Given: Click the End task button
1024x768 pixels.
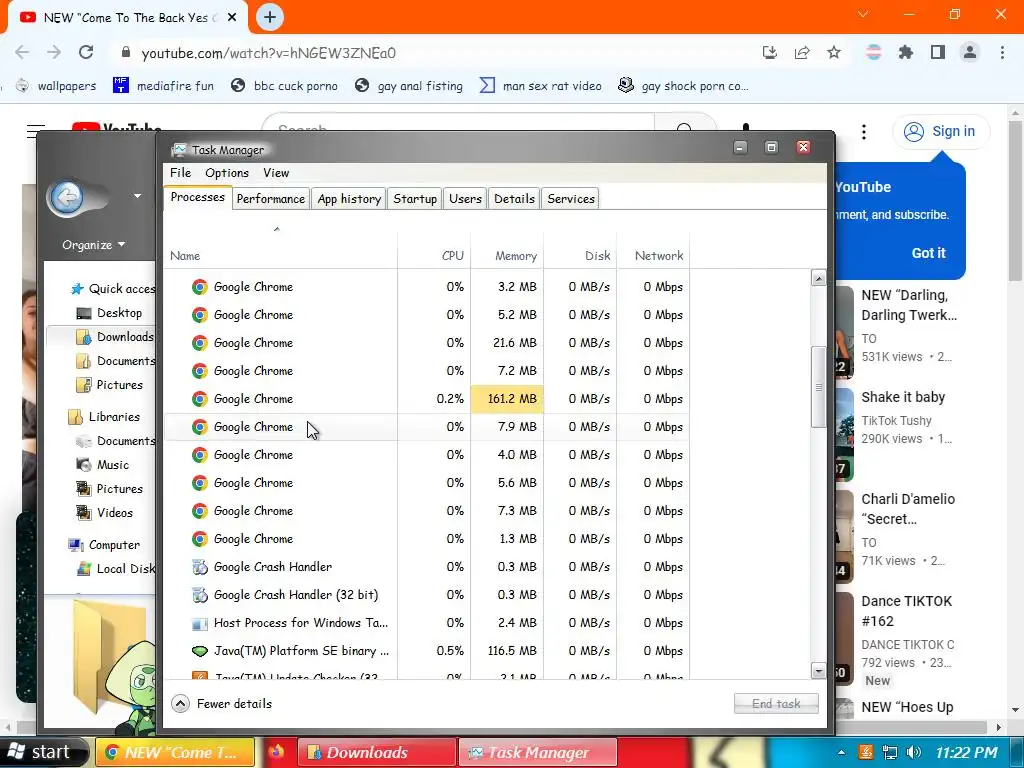Looking at the screenshot, I should click(776, 703).
